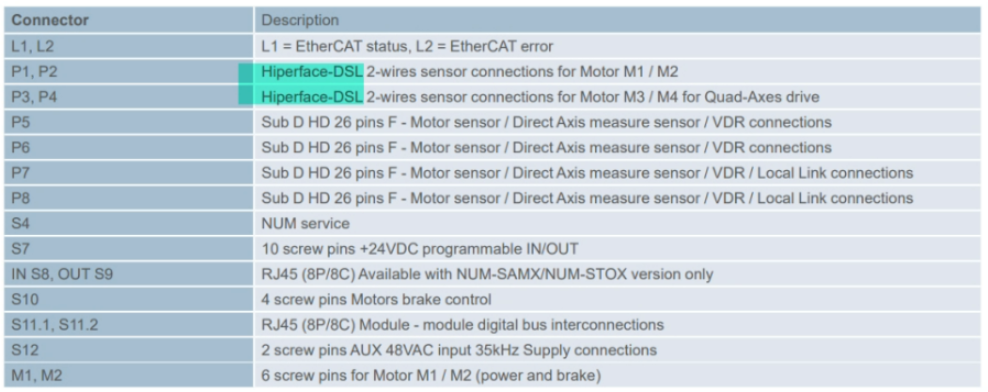Click the Connector column header
Image resolution: width=988 pixels, height=392 pixels.
click(128, 20)
